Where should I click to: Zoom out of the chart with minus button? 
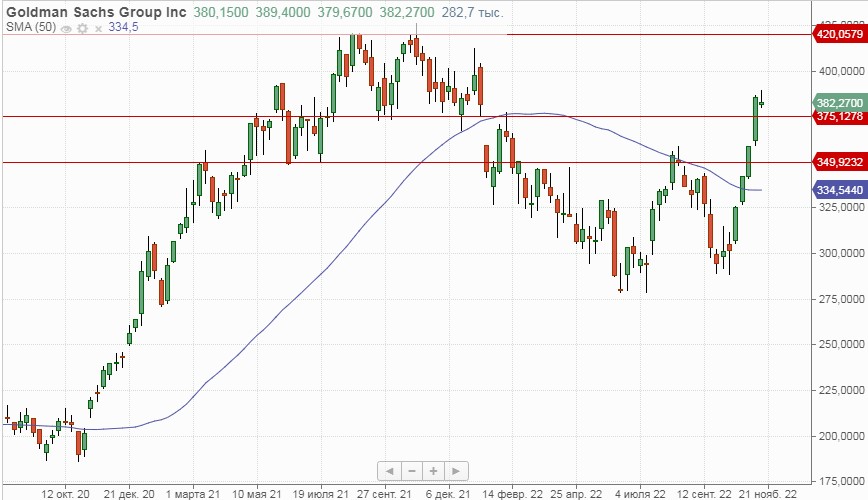410,470
